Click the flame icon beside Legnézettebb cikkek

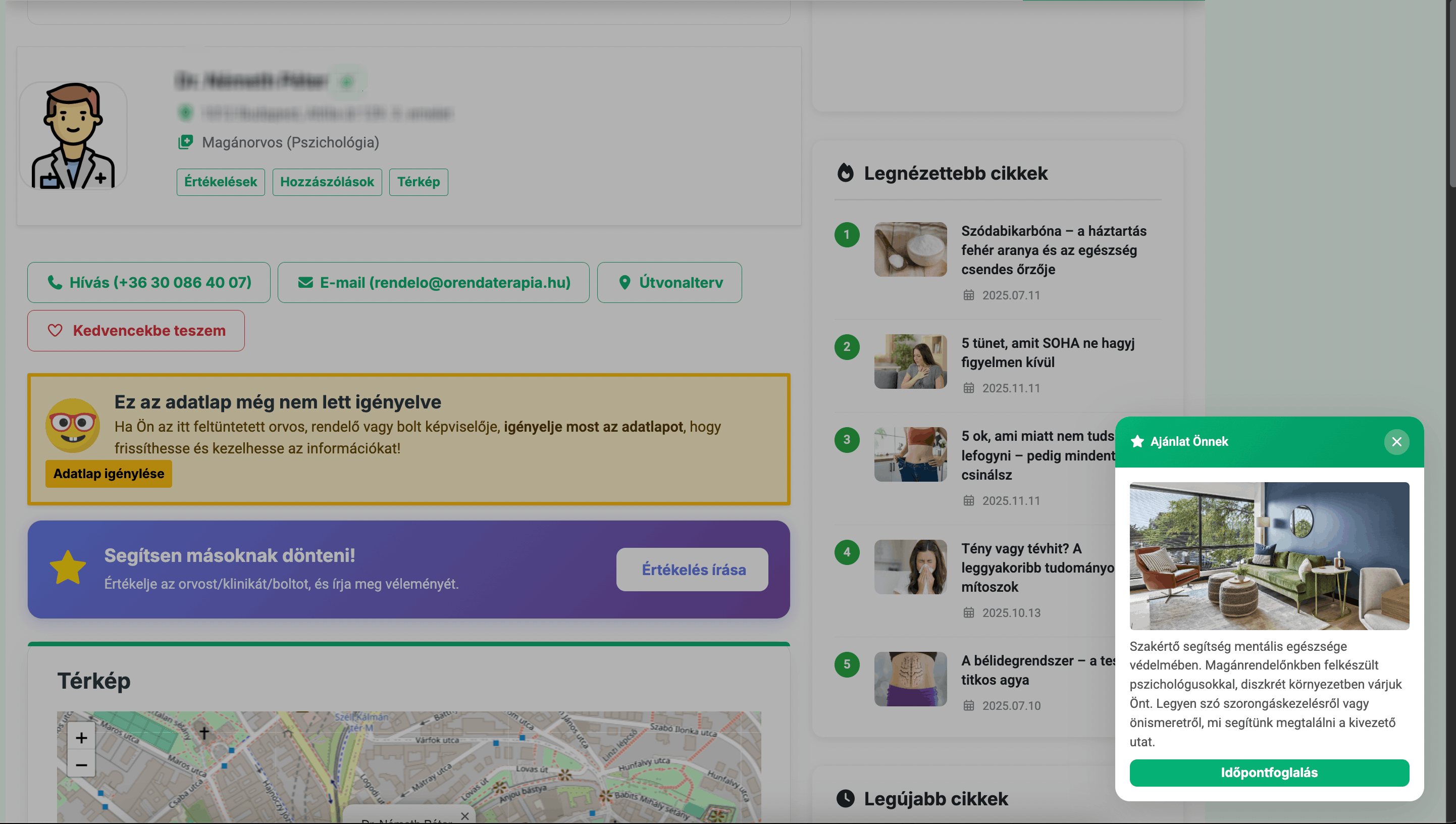point(846,173)
